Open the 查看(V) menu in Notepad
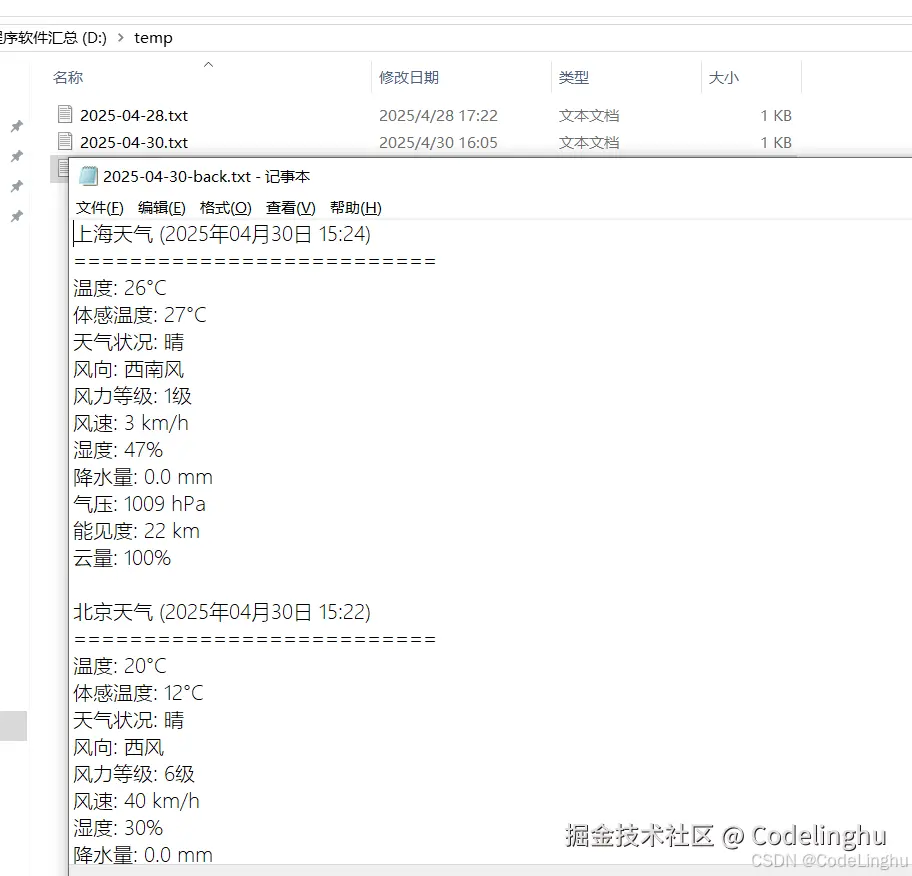 (288, 207)
